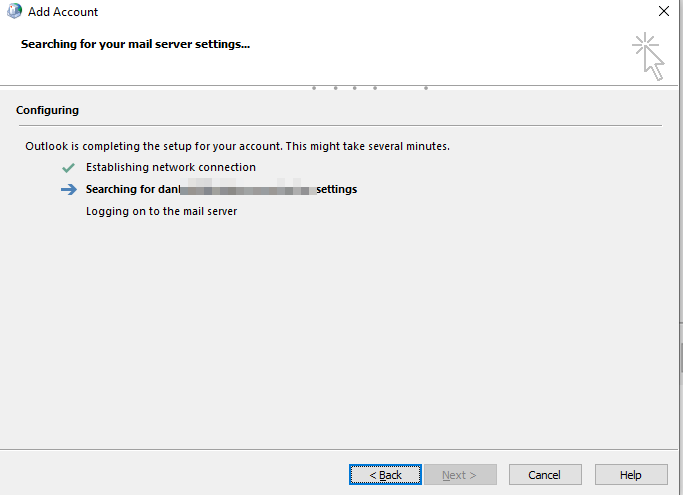The width and height of the screenshot is (683, 495).
Task: Click the wizard cursor icon in header
Action: pos(649,55)
